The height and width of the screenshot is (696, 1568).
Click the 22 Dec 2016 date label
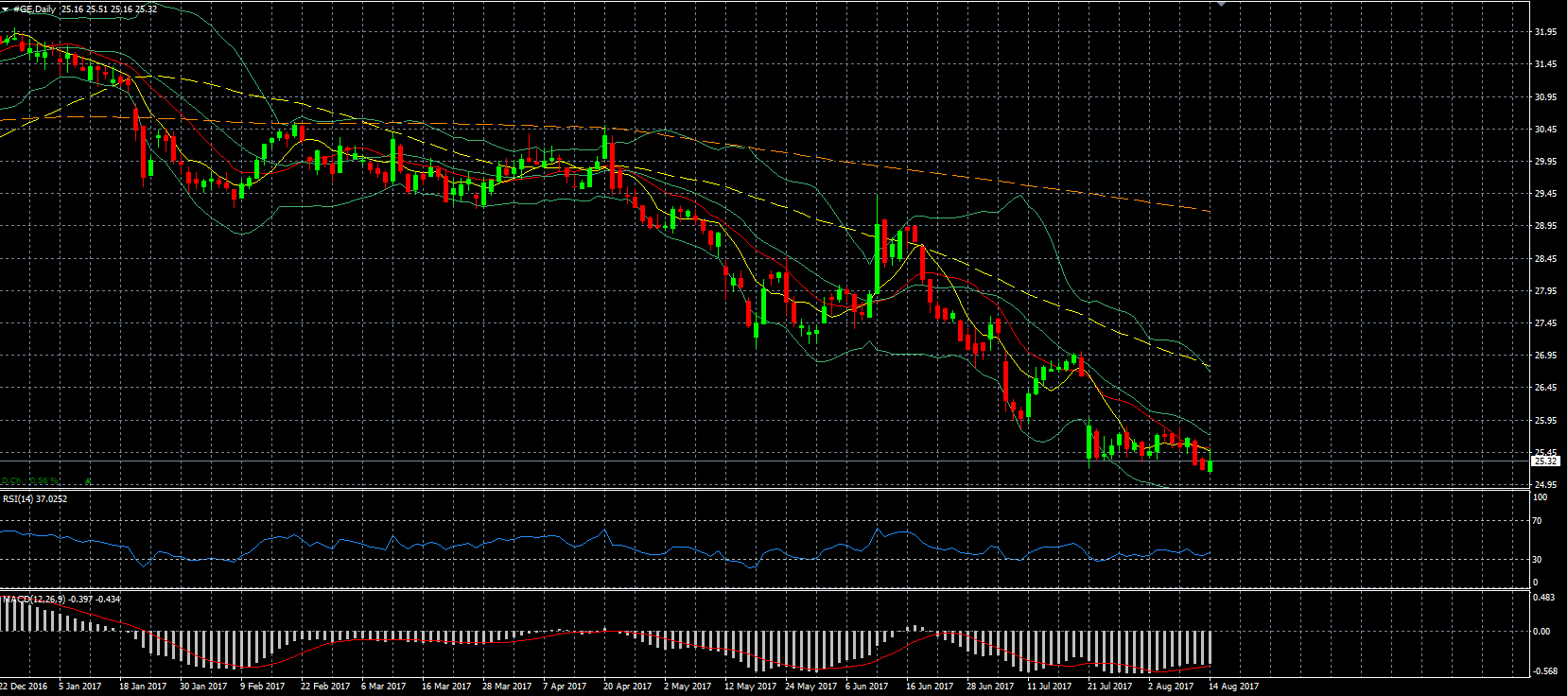[x=24, y=687]
